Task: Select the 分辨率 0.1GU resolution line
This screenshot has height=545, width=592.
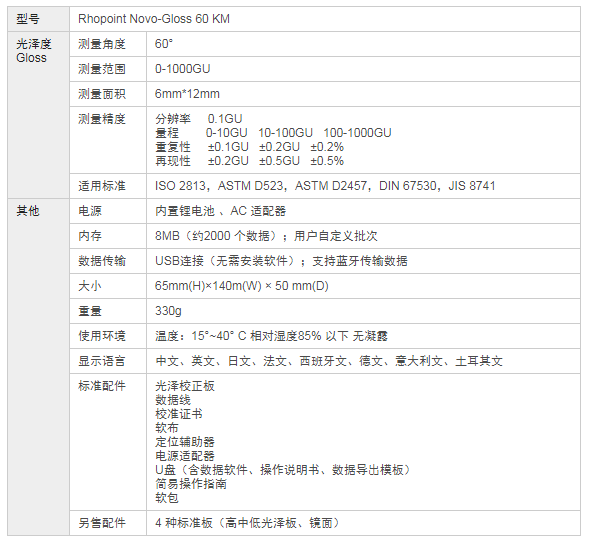Action: (x=199, y=119)
